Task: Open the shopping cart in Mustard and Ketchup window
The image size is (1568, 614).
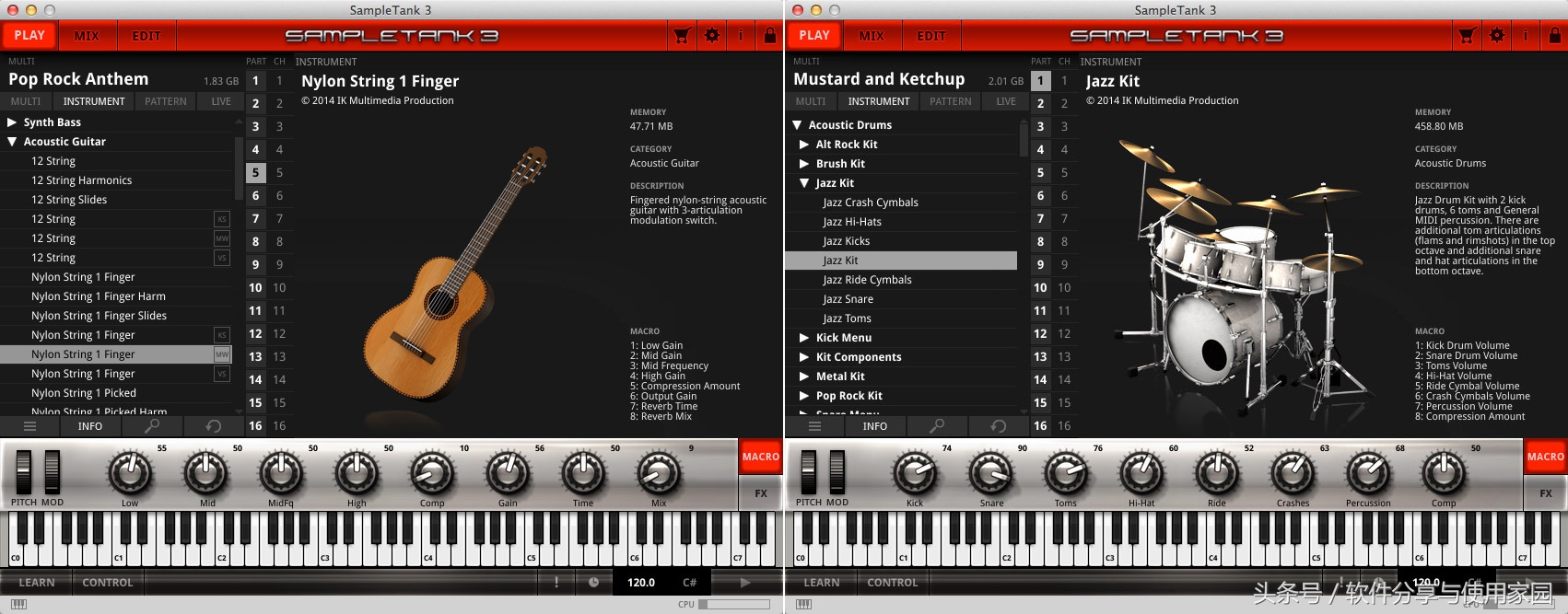Action: 1467,36
